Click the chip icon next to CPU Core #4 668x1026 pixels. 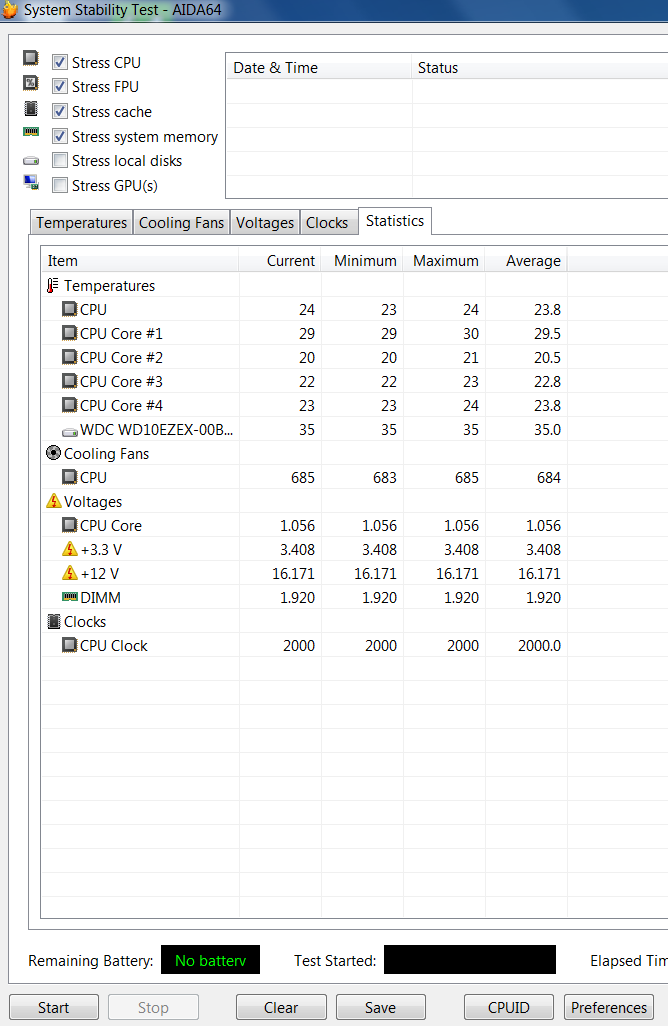click(x=69, y=405)
